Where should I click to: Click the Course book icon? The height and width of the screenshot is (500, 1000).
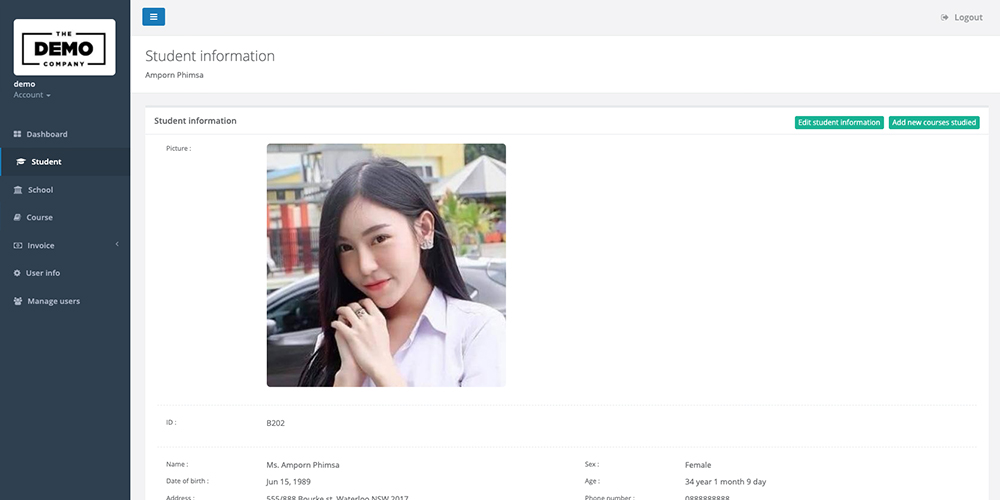tap(17, 217)
